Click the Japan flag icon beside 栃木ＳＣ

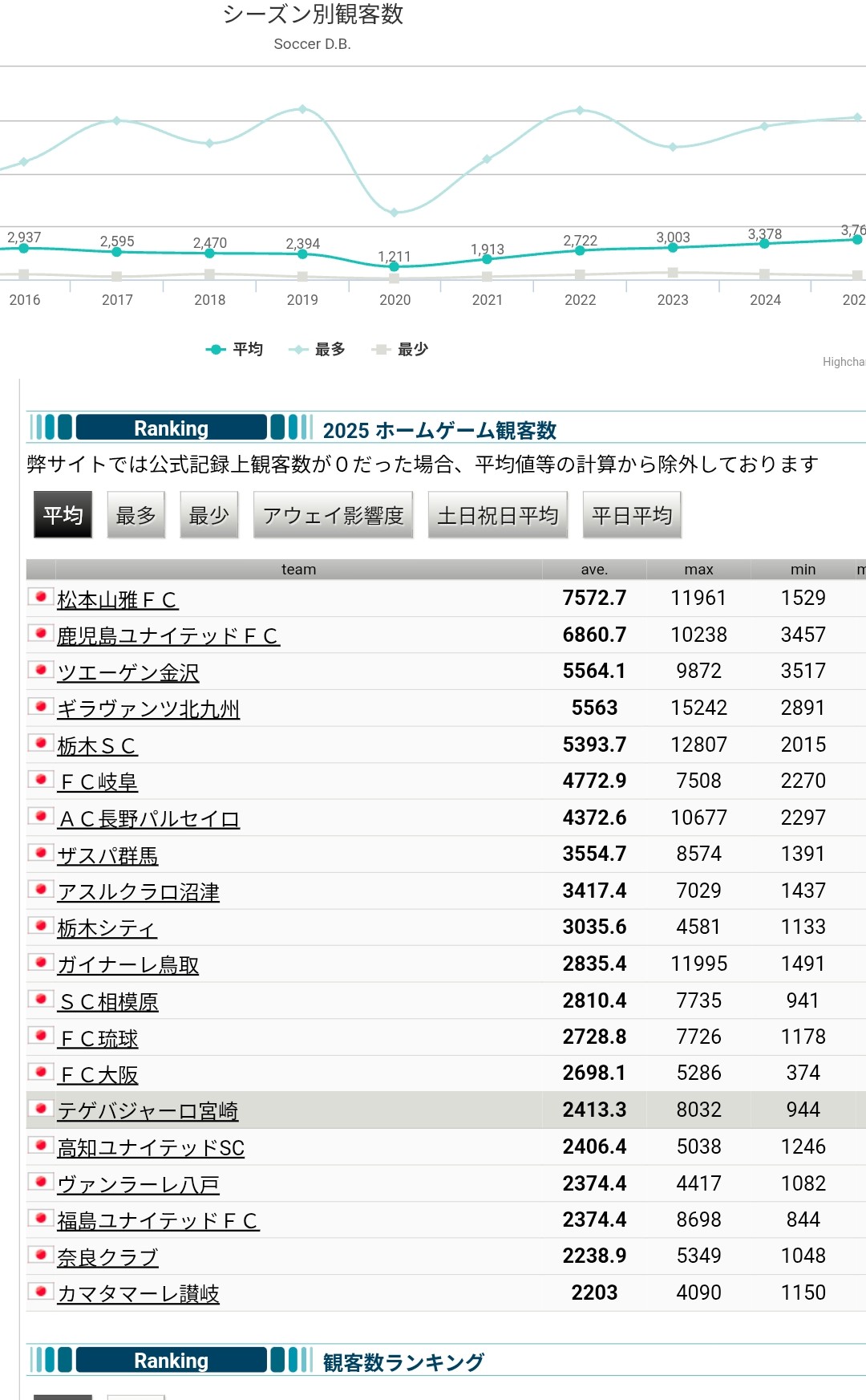41,743
